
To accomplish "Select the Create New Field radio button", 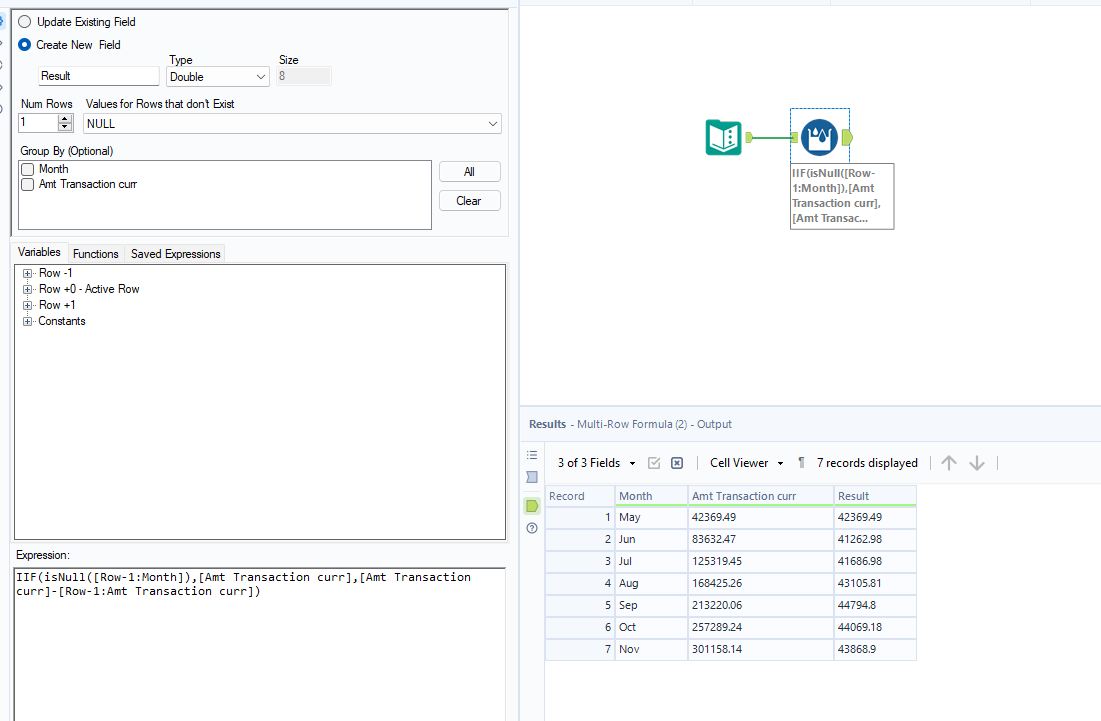I will [24, 45].
